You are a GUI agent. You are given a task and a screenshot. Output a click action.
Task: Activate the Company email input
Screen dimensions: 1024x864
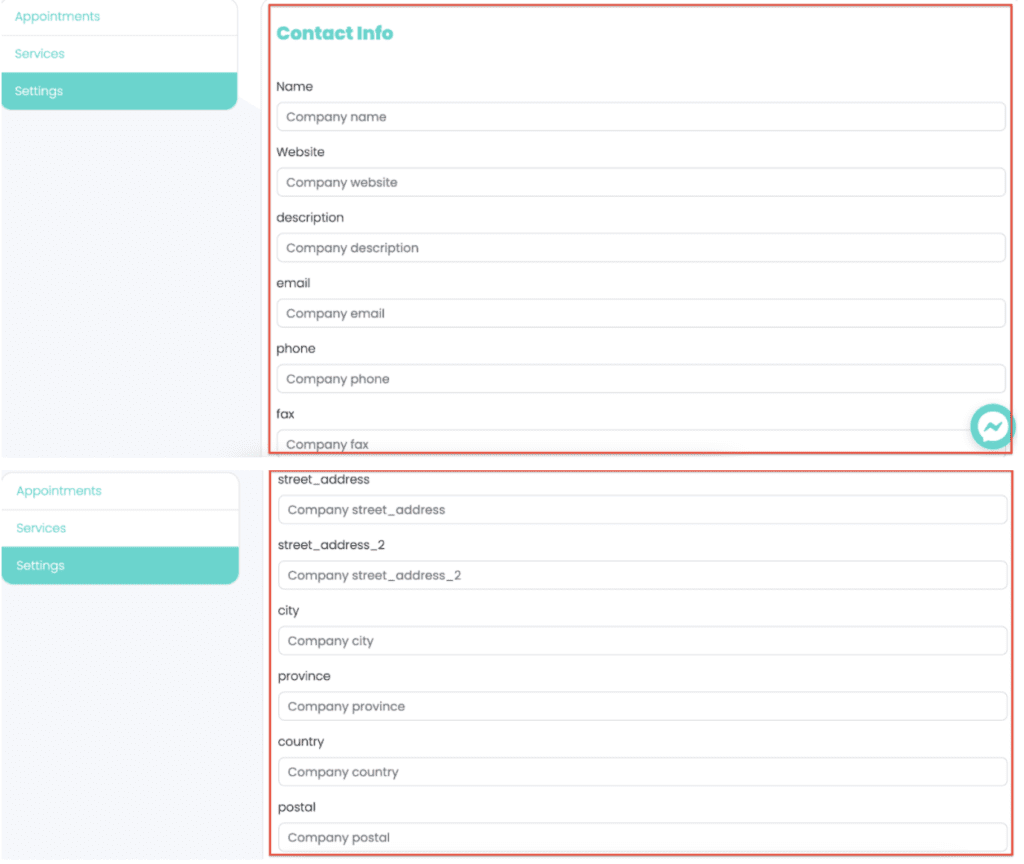(x=641, y=313)
